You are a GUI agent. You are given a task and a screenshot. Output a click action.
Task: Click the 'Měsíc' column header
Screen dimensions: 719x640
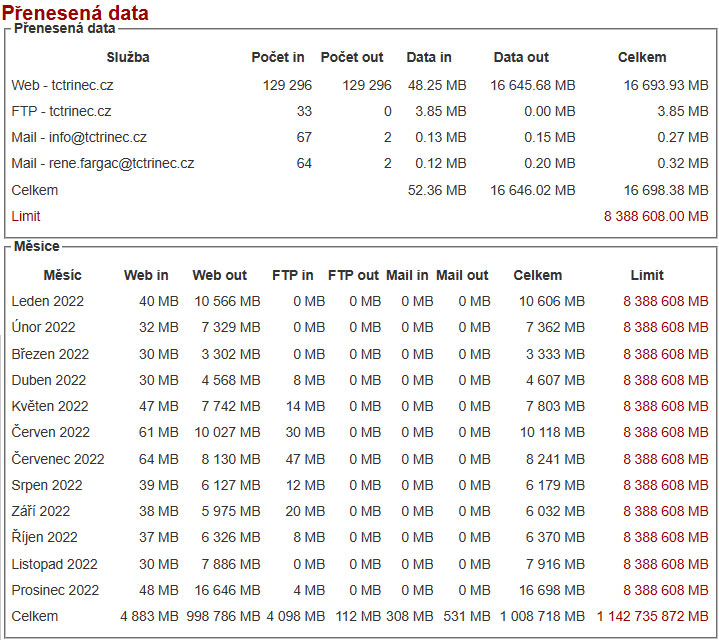pos(62,275)
